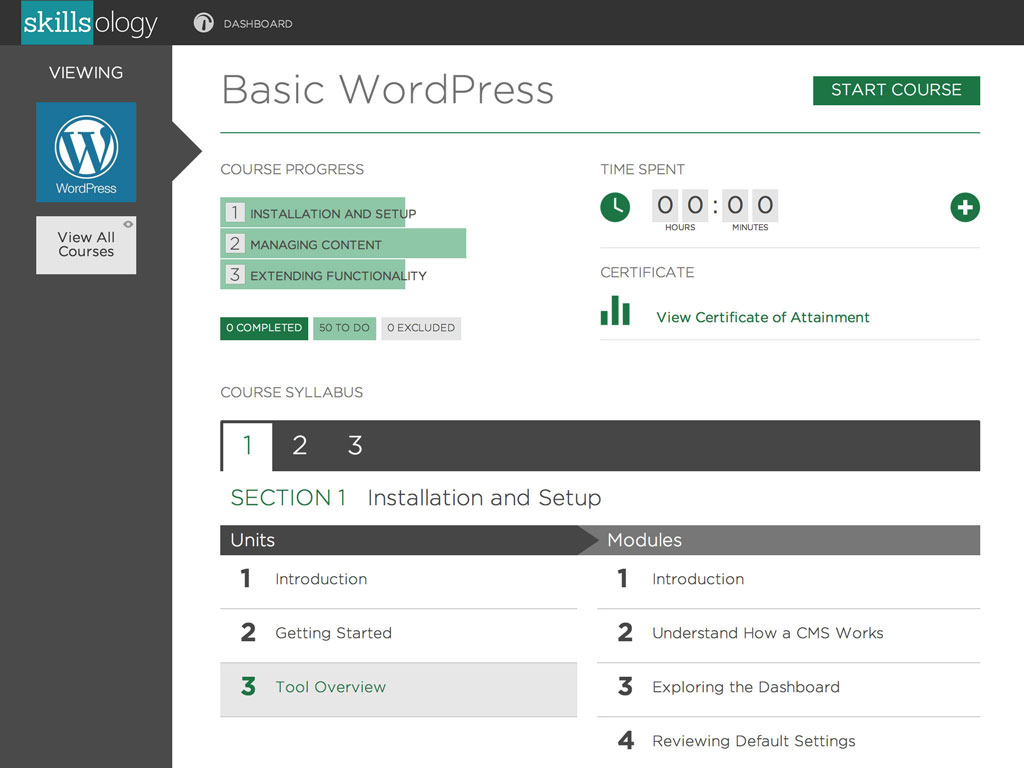Viewport: 1024px width, 768px height.
Task: Open View Certificate of Attainment link
Action: (x=763, y=317)
